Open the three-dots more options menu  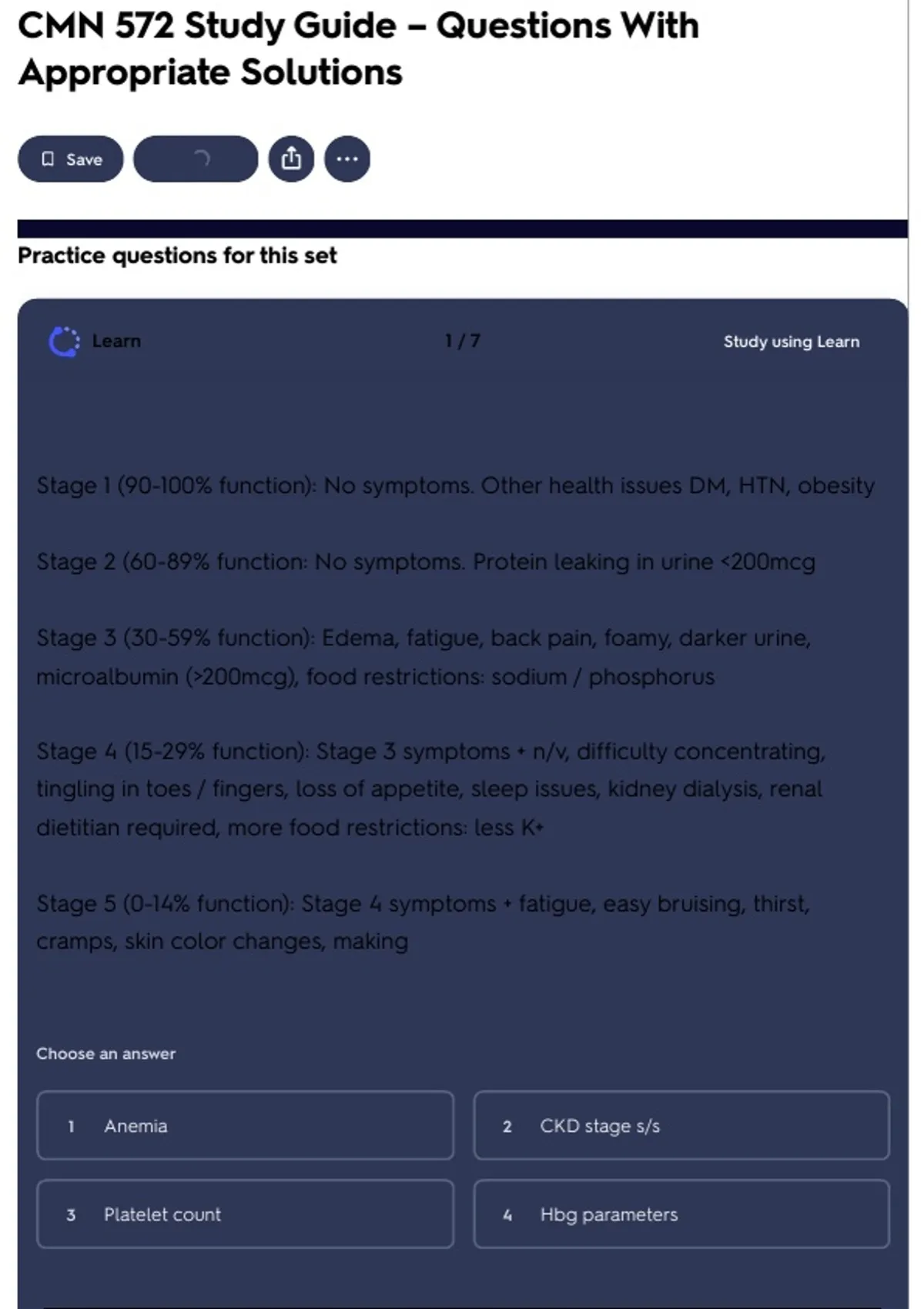pyautogui.click(x=347, y=159)
